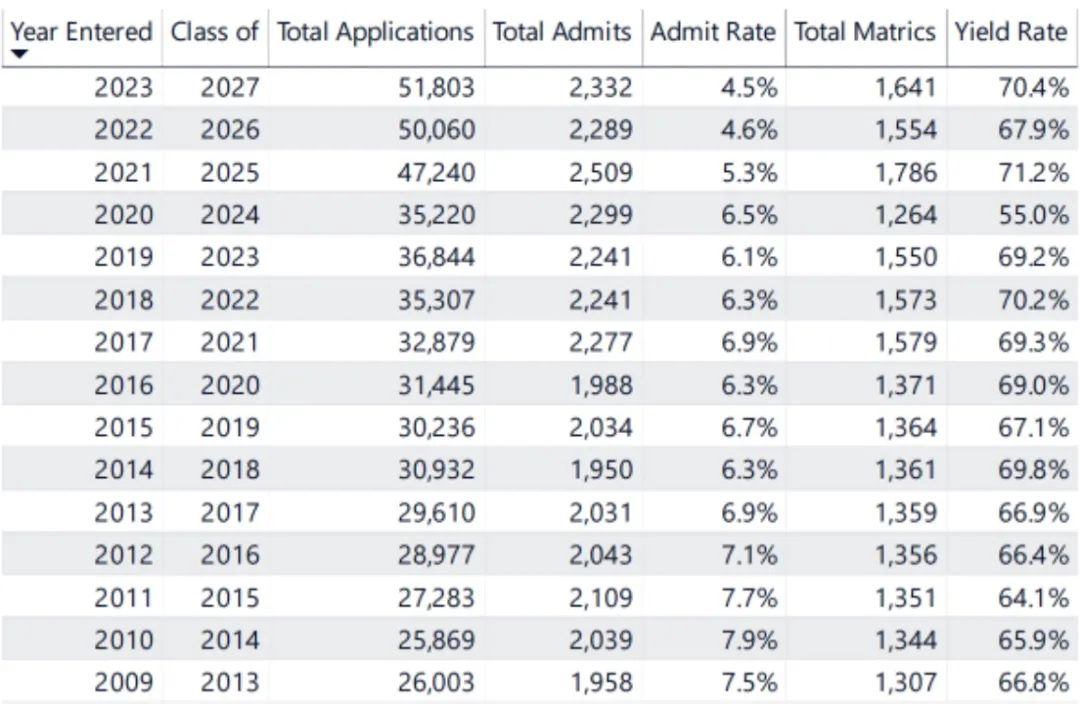This screenshot has height=704, width=1080.
Task: Click the 69.2% yield rate value
Action: pos(1034,257)
